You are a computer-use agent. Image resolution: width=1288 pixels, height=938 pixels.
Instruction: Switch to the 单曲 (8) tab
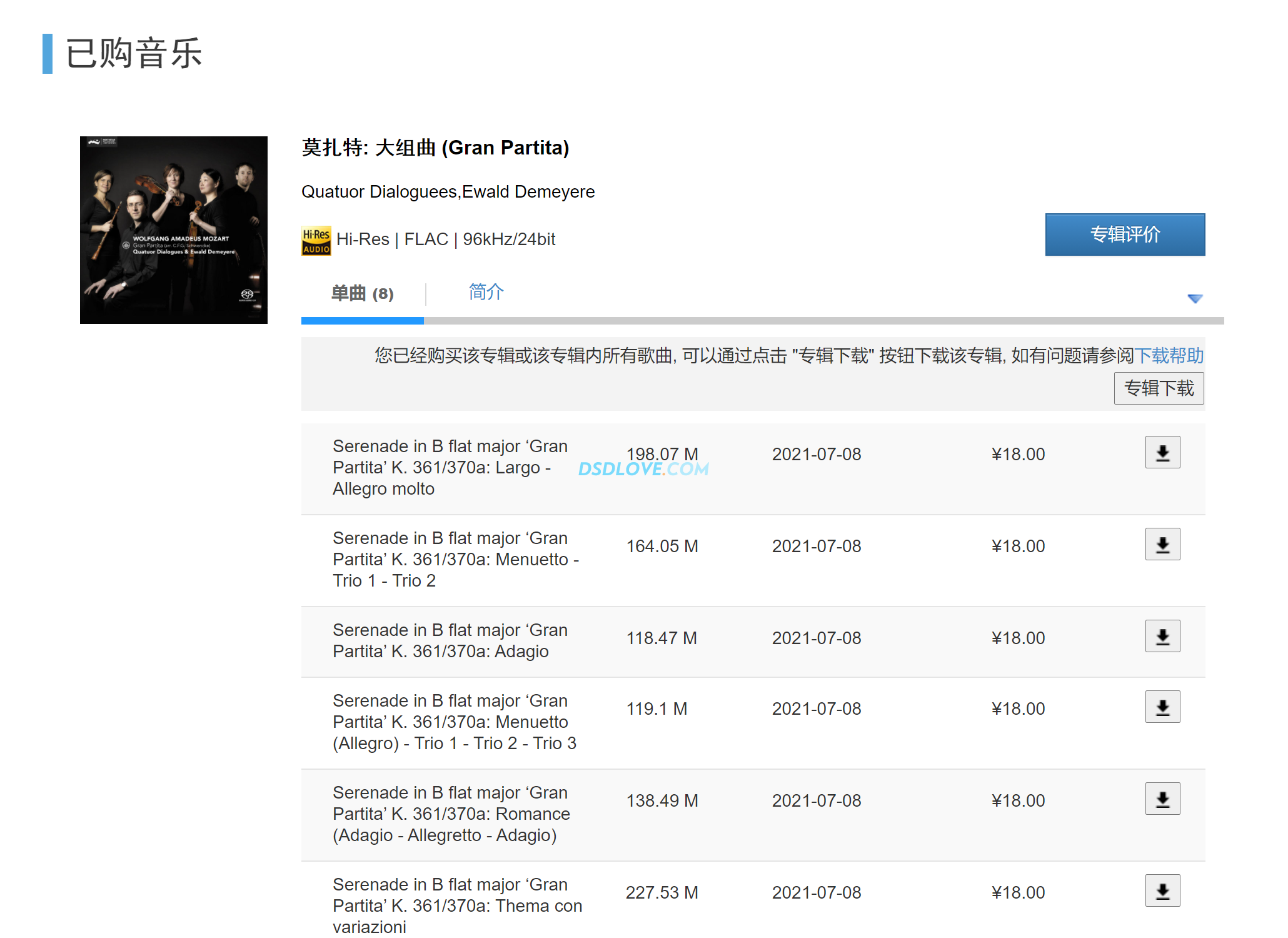[363, 293]
